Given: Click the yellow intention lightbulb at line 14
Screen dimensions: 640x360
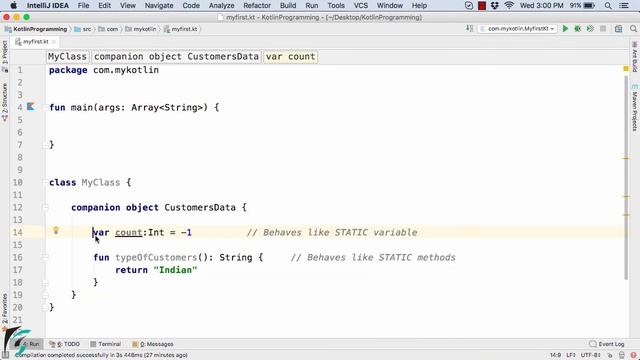Looking at the screenshot, I should coord(56,231).
